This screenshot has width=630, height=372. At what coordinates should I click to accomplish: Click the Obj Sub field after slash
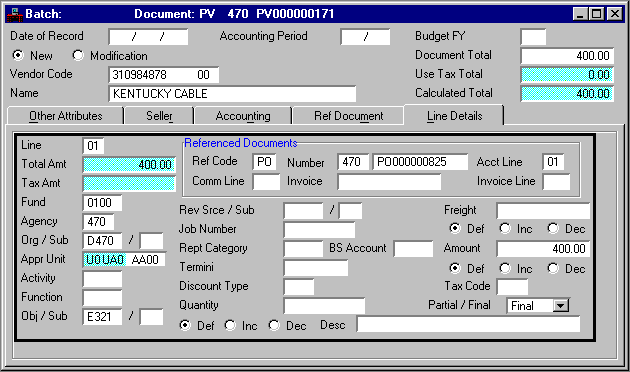point(151,317)
